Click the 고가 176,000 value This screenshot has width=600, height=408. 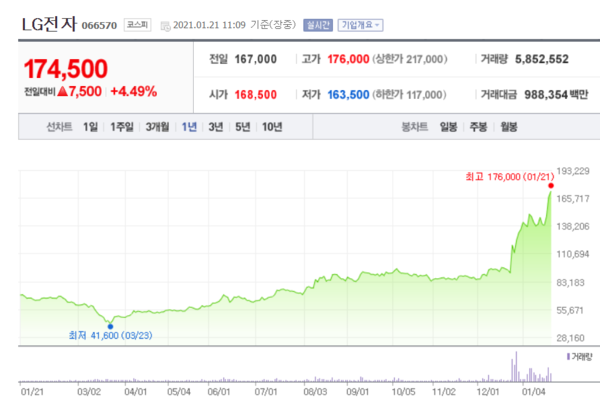pyautogui.click(x=348, y=59)
